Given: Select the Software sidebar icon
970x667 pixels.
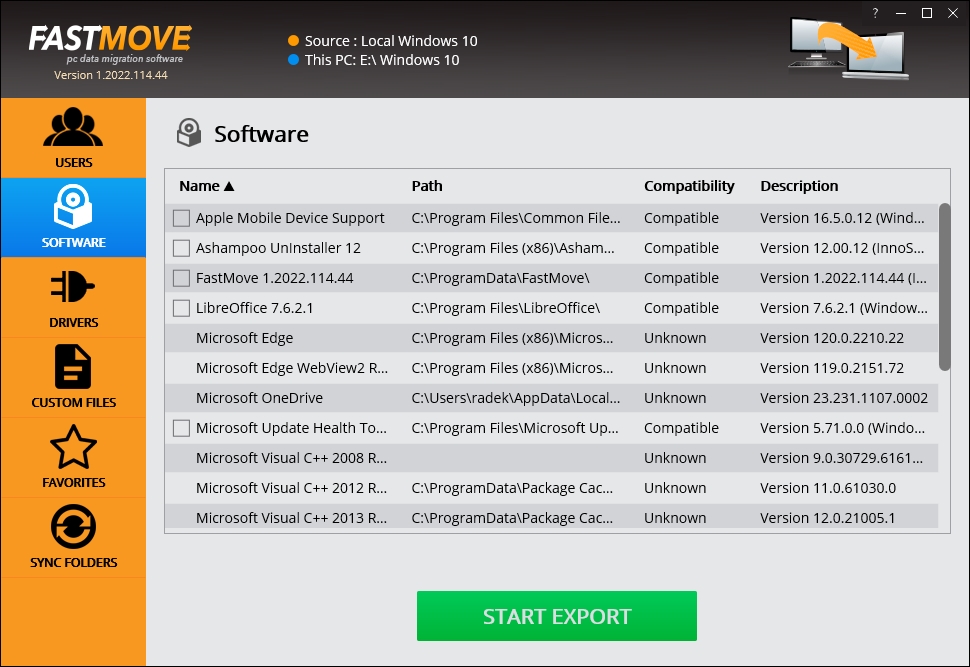Looking at the screenshot, I should [x=73, y=207].
